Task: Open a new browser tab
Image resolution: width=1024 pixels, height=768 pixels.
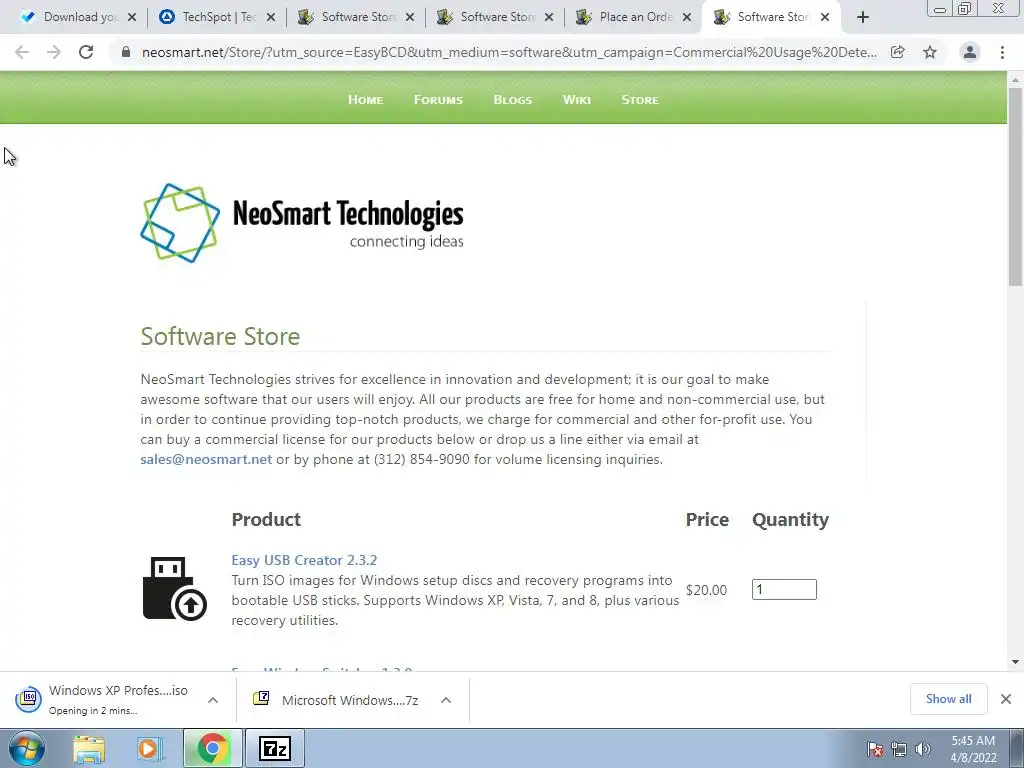Action: click(x=863, y=18)
